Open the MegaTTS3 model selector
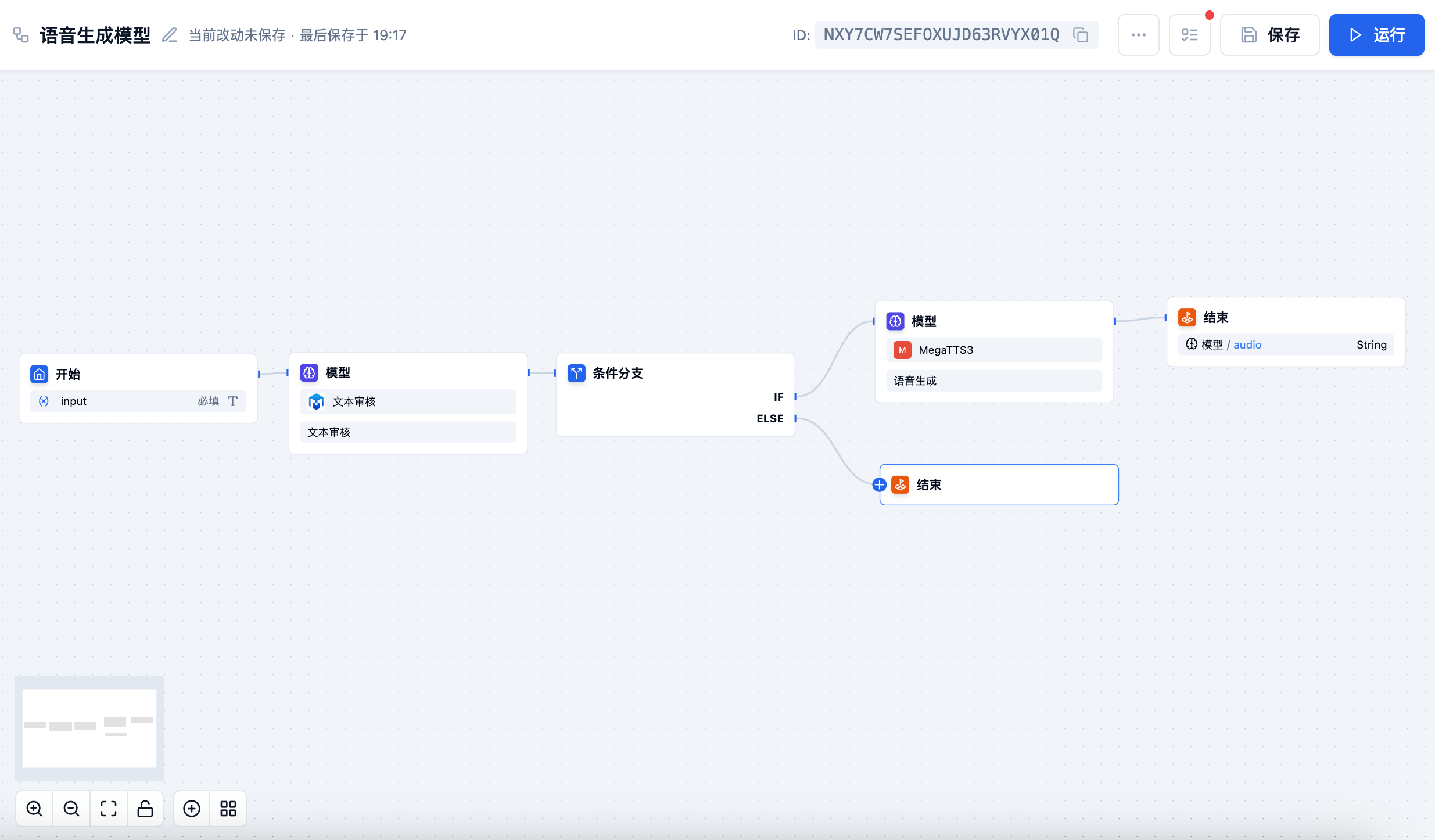Viewport: 1435px width, 840px height. click(993, 350)
